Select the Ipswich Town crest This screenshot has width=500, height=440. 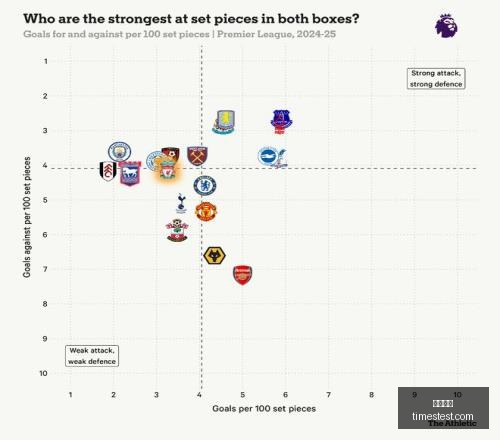(x=130, y=173)
